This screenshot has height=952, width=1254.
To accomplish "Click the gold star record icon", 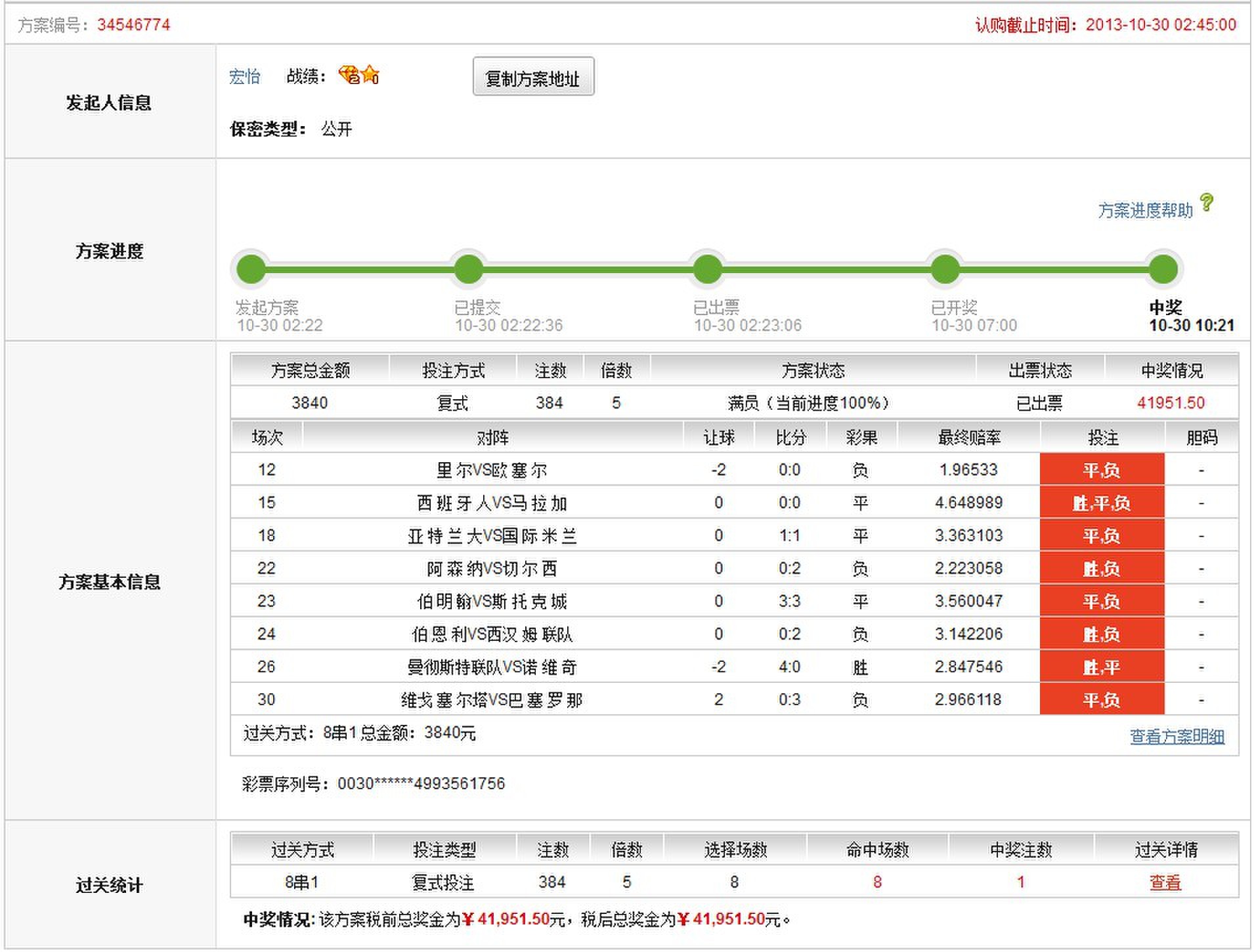I will pos(371,75).
